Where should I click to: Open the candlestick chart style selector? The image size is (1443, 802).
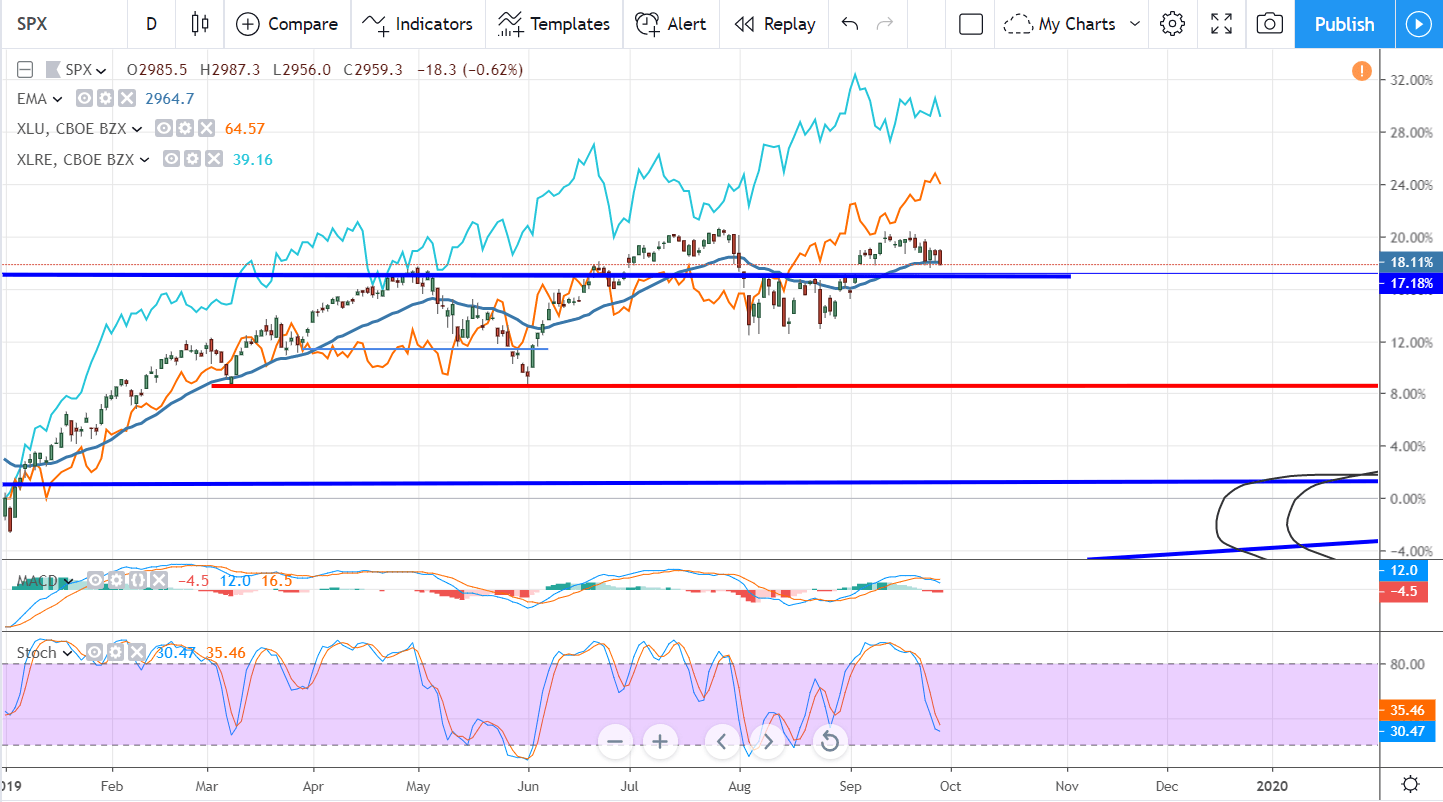click(x=200, y=24)
